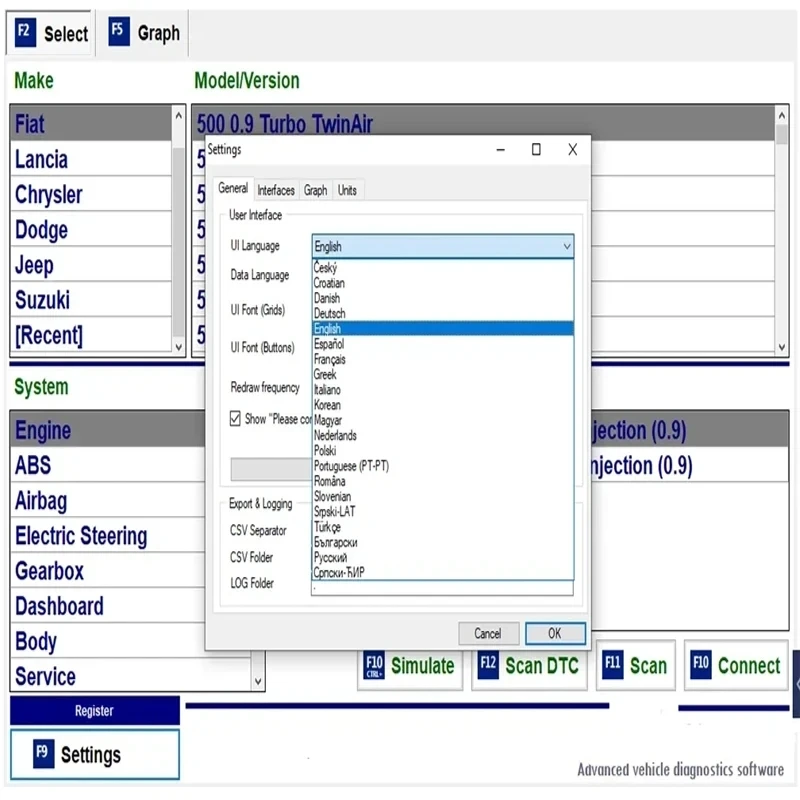Screen dimensions: 800x800
Task: Select Lancia in the Make list
Action: (x=91, y=159)
